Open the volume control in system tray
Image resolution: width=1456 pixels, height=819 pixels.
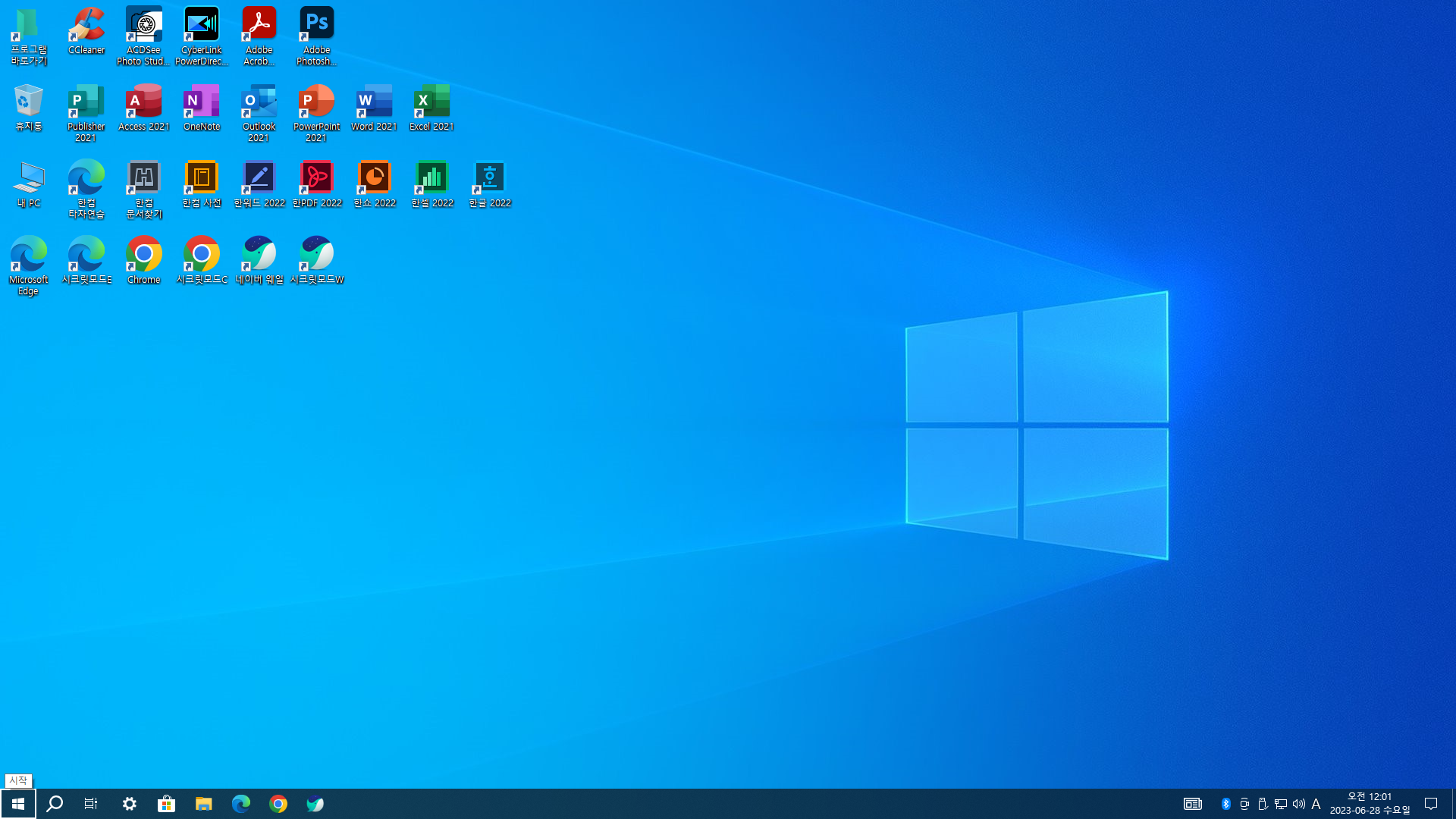[1299, 804]
